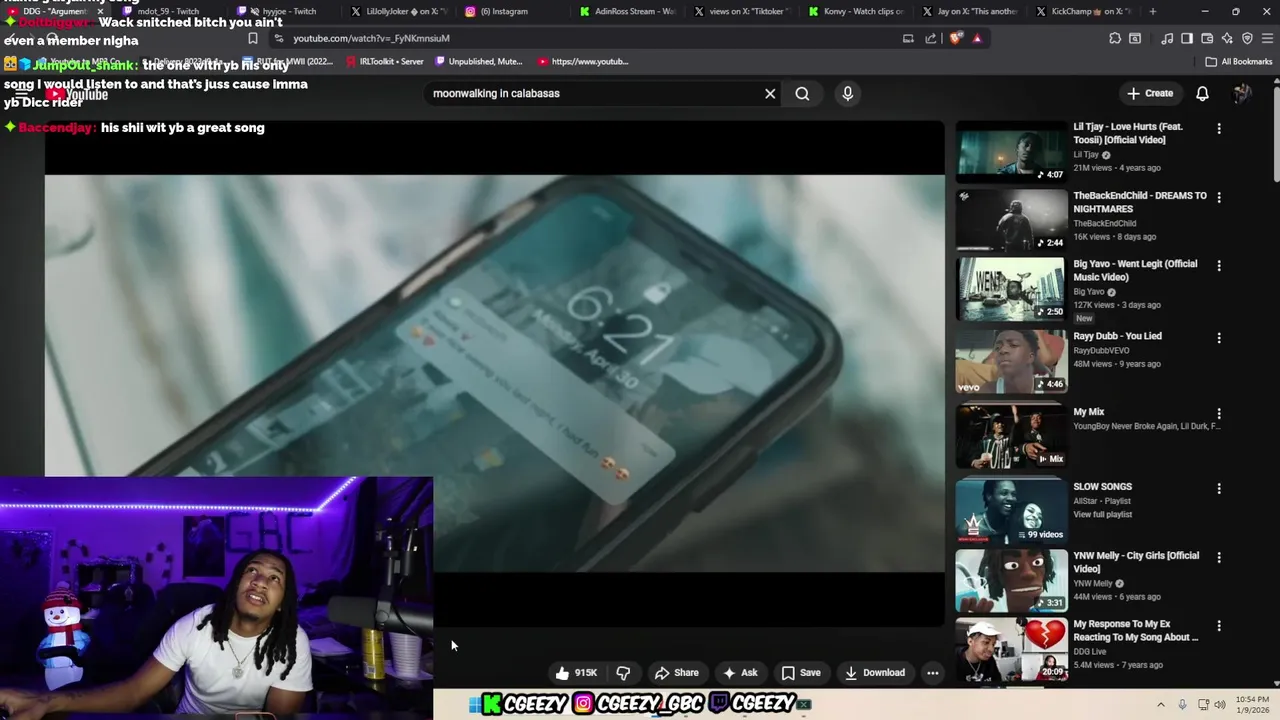The height and width of the screenshot is (720, 1280).
Task: Open the Leo AI sparkle icon
Action: pos(1227,38)
